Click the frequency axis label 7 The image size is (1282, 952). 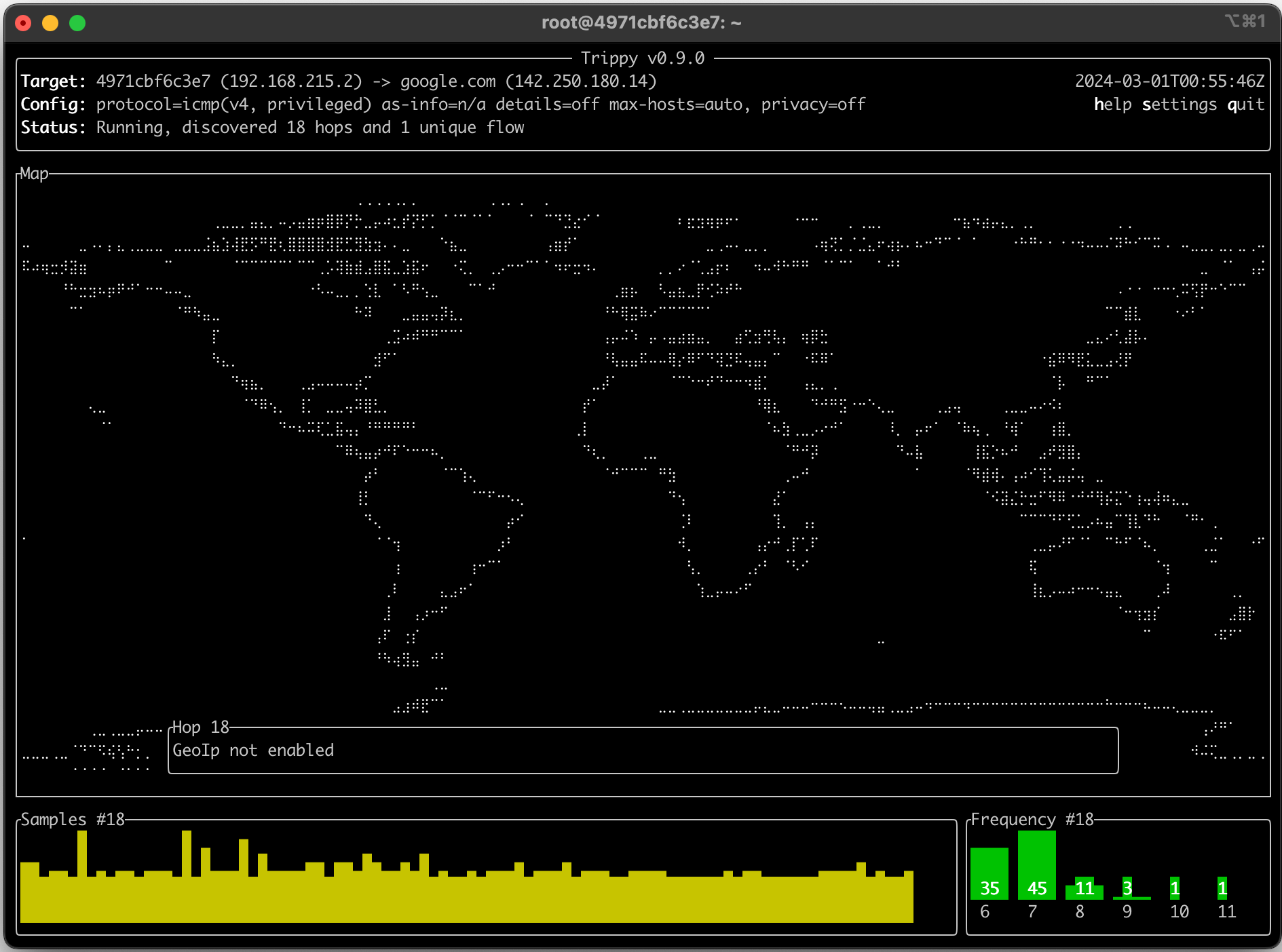coord(1032,912)
